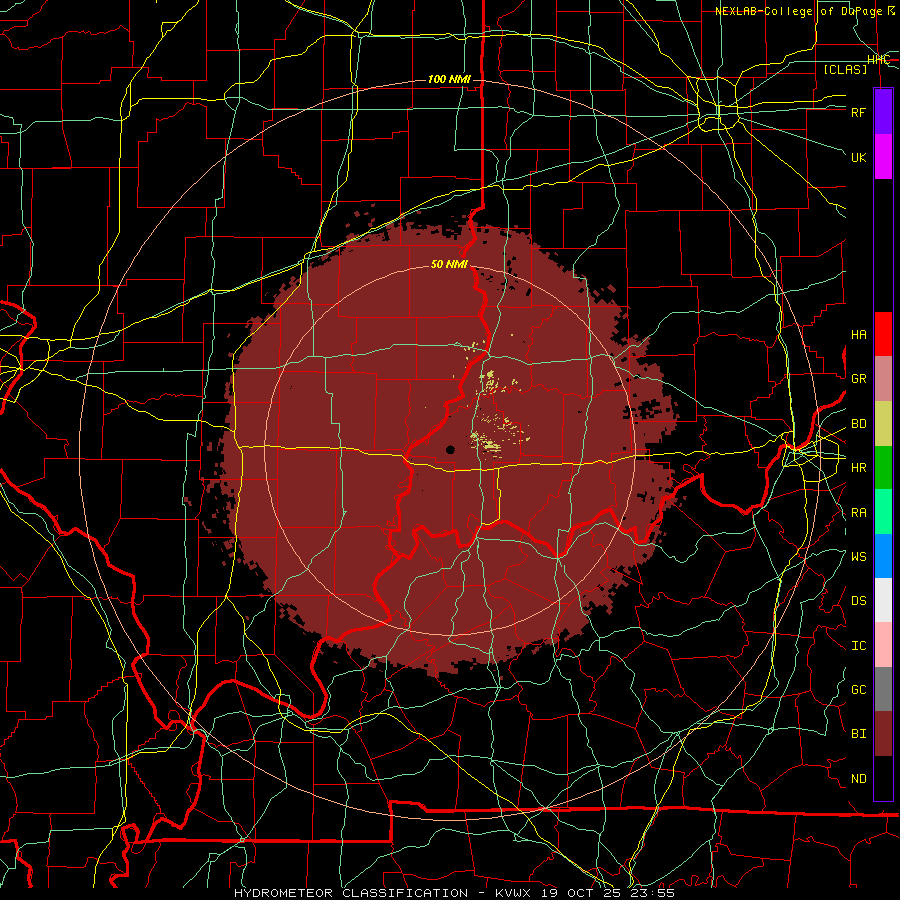
Task: Click the BD legend label text
Action: tap(858, 424)
